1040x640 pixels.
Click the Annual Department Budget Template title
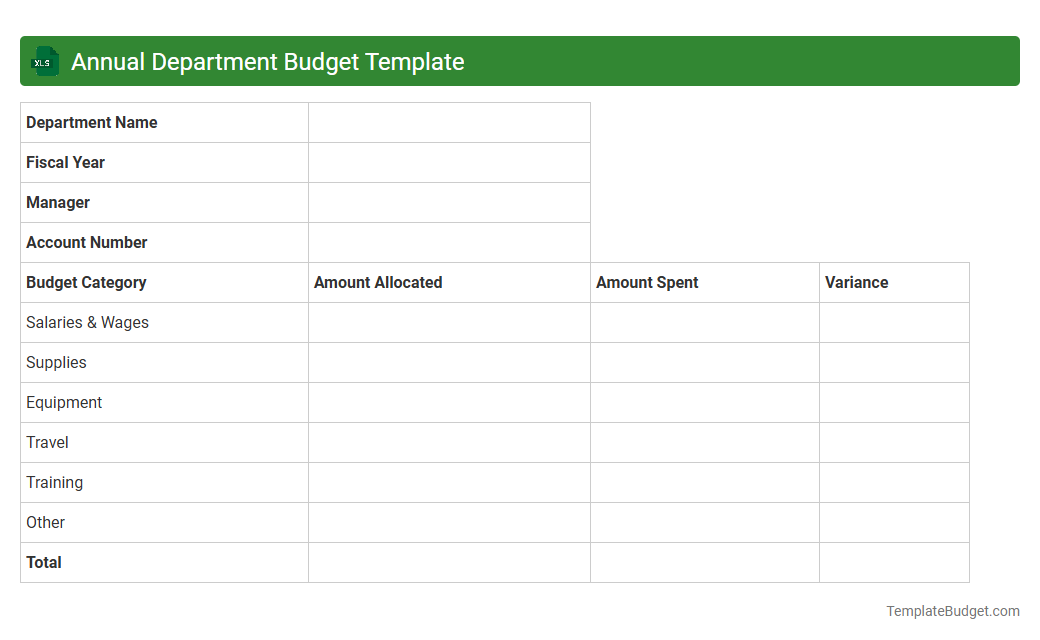267,61
